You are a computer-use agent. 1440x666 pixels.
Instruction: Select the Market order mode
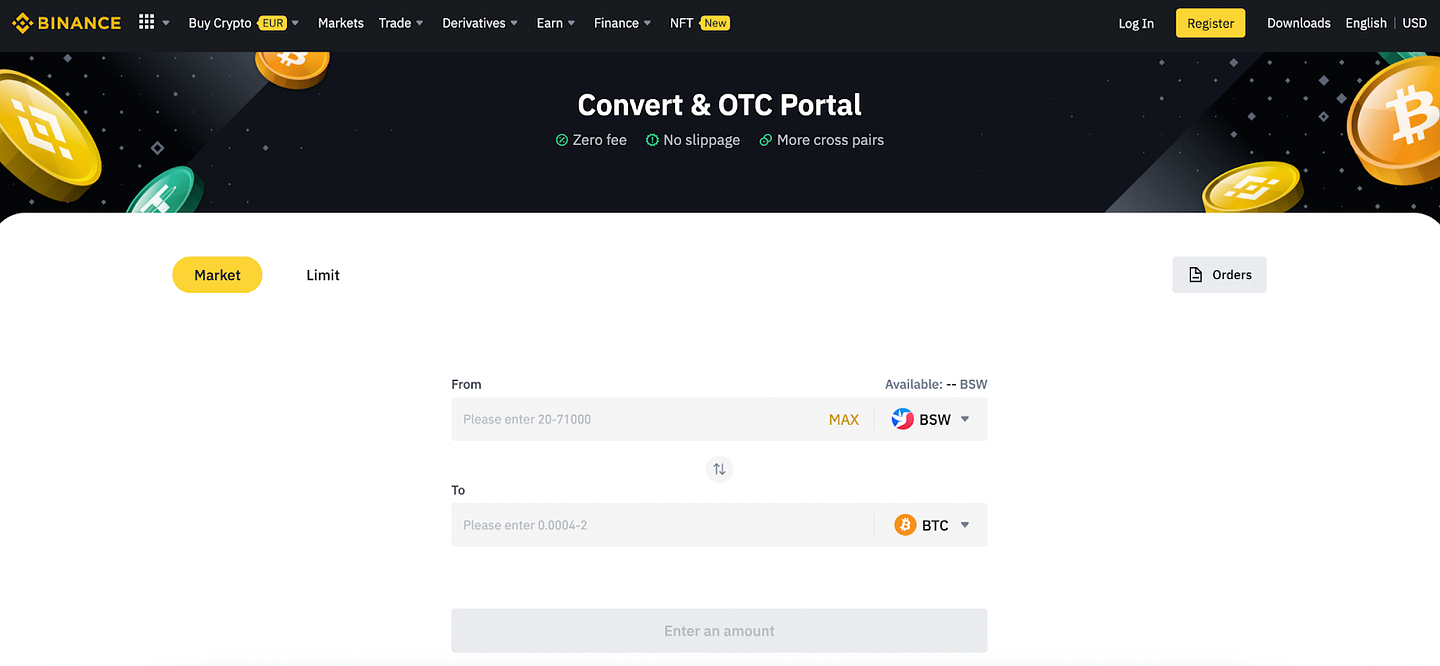pyautogui.click(x=217, y=275)
